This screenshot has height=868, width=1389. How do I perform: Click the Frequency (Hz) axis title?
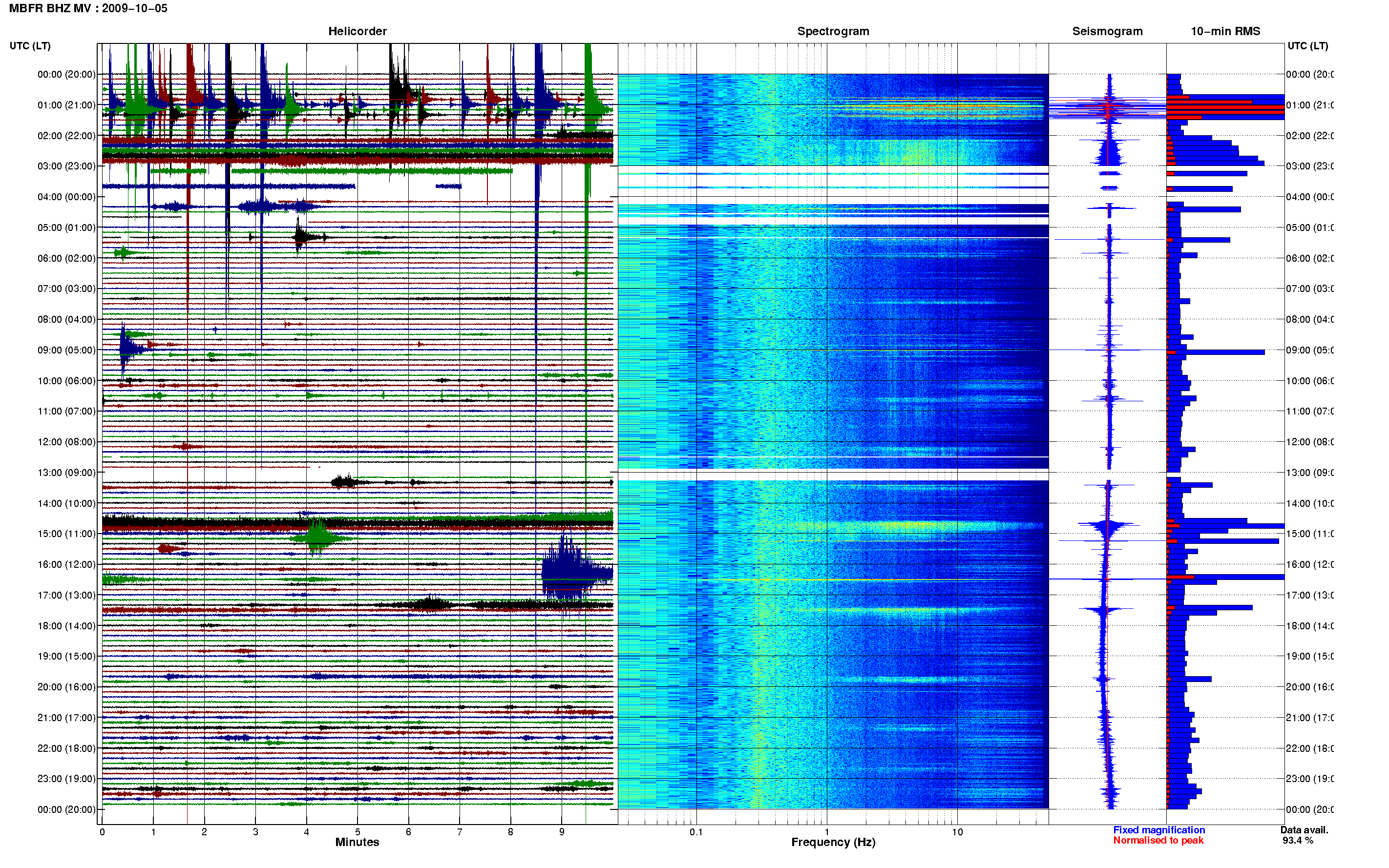pos(833,843)
